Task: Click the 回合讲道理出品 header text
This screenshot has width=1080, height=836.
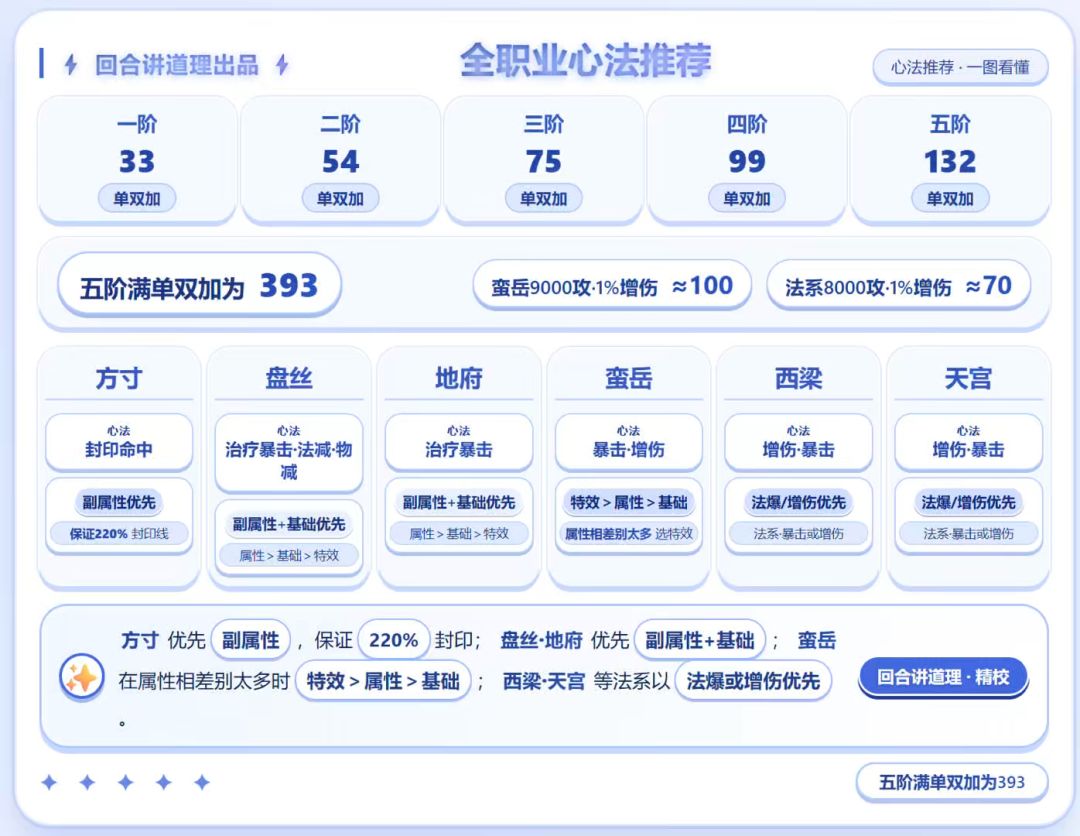Action: [x=176, y=65]
